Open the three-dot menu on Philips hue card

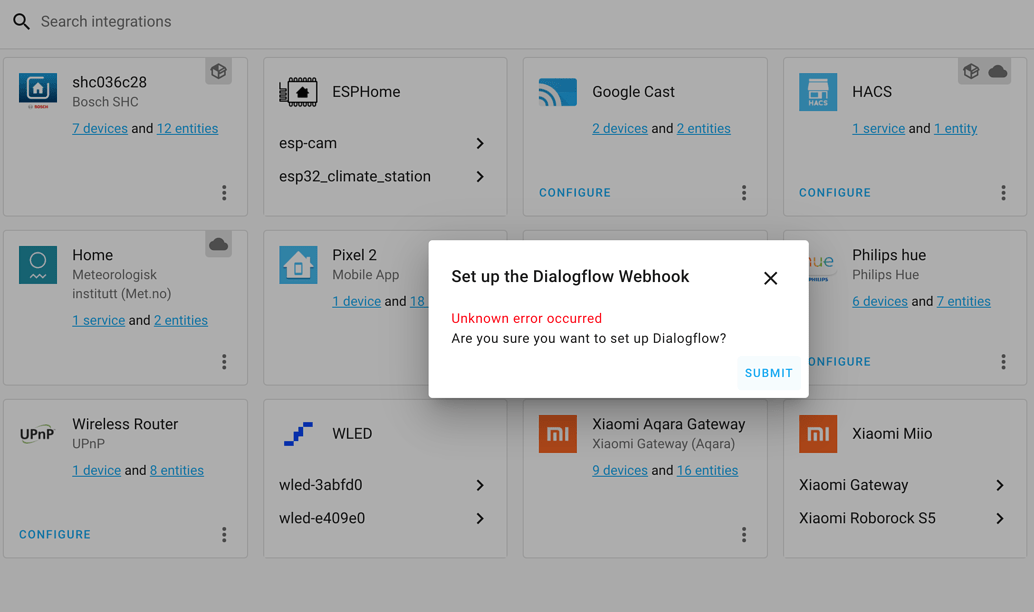[1004, 362]
